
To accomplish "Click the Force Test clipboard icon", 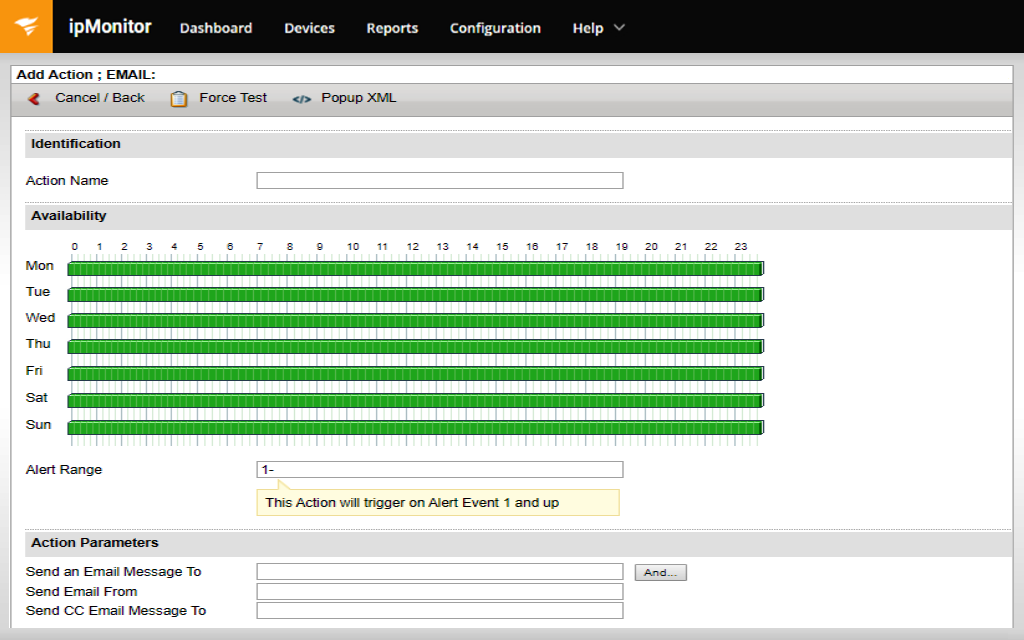I will pyautogui.click(x=179, y=98).
